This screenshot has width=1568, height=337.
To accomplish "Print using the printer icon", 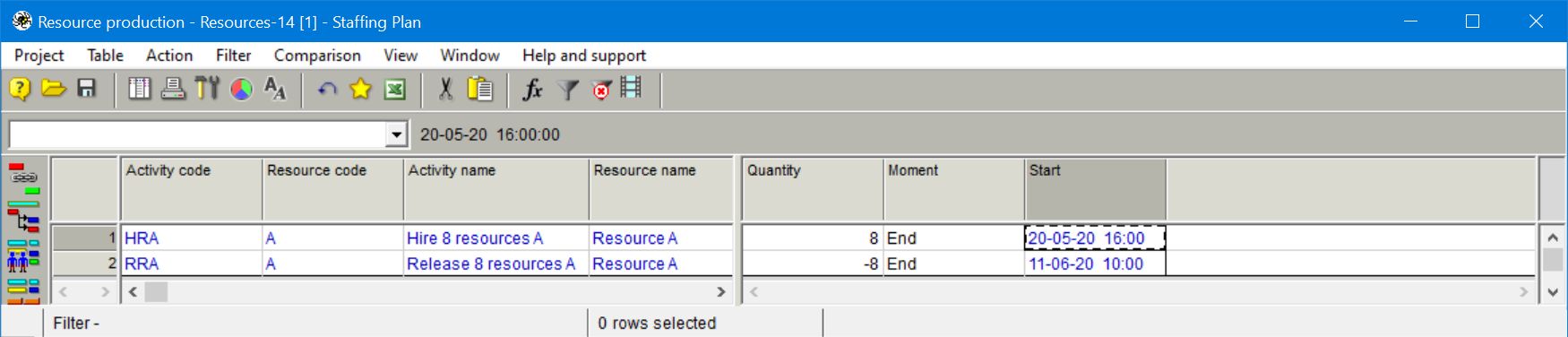I will (x=173, y=89).
